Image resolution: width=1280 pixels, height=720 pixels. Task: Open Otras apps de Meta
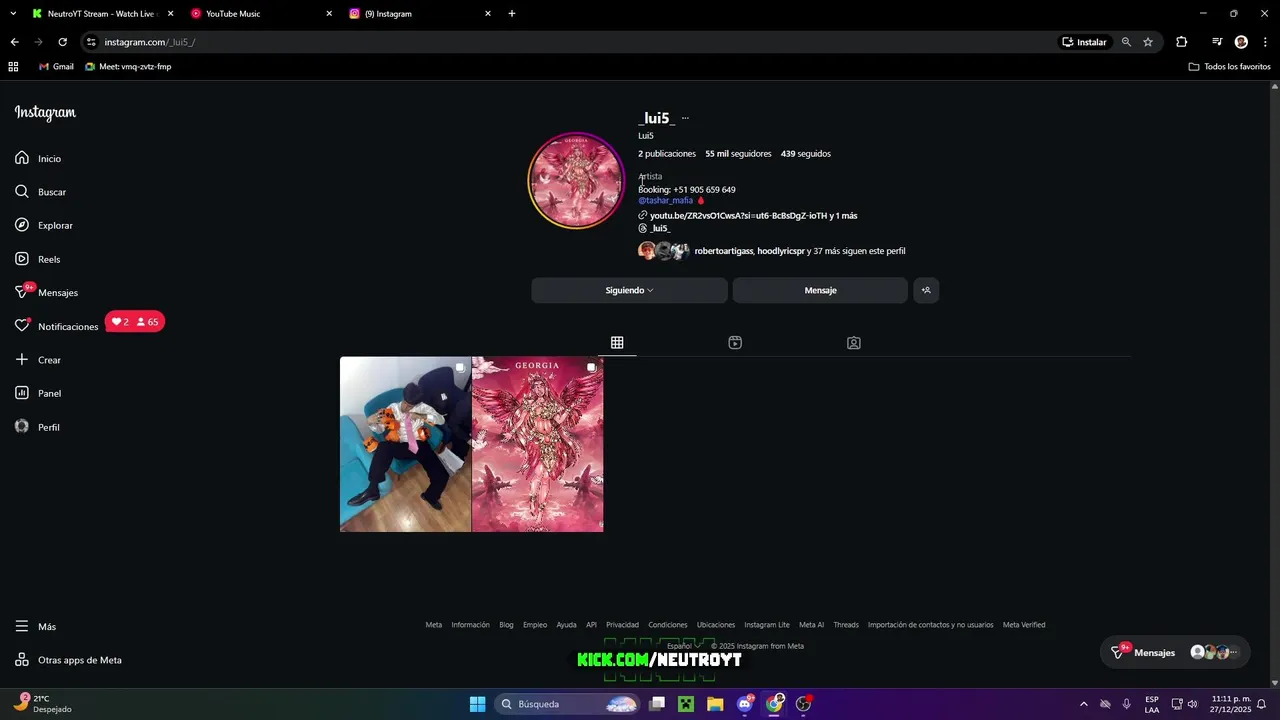point(68,660)
